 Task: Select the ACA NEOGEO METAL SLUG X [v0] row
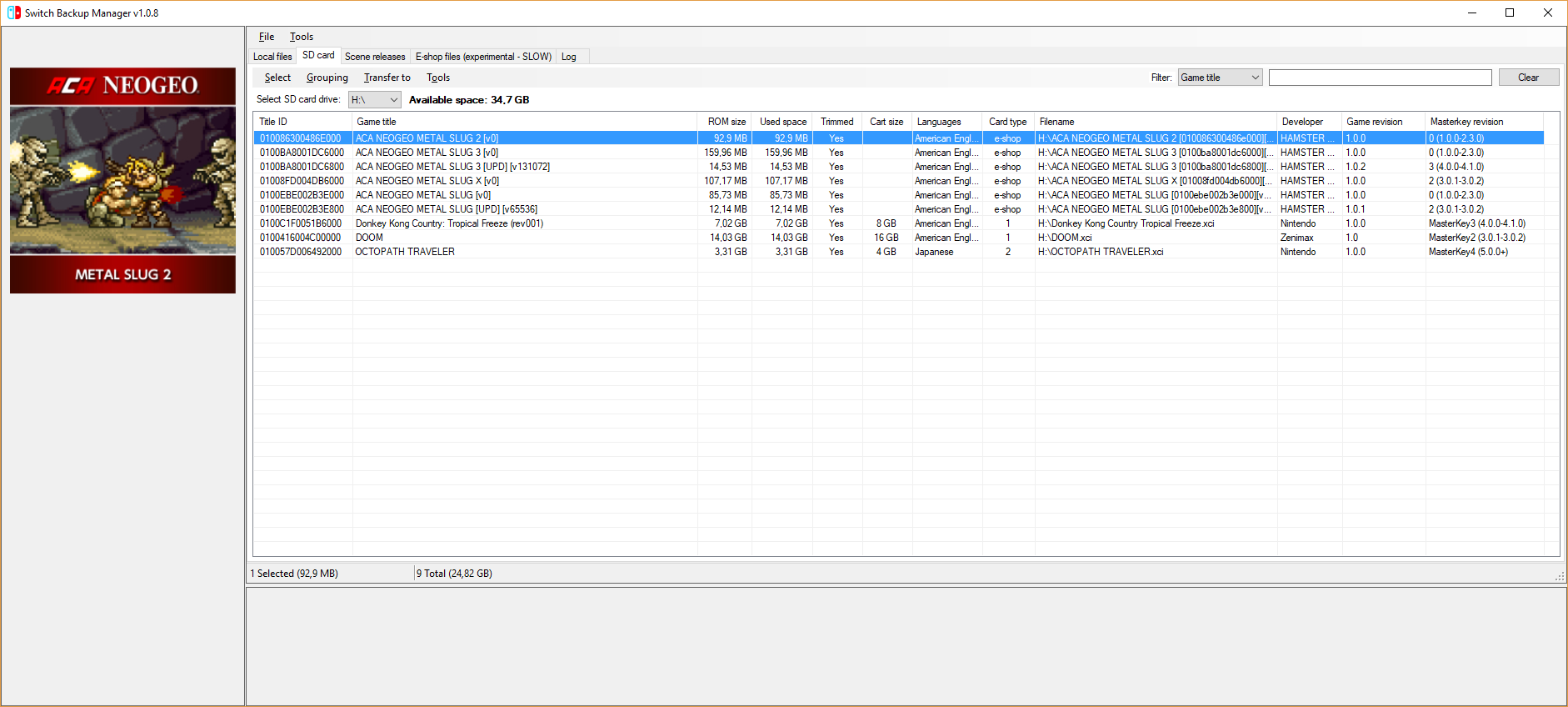(x=898, y=181)
